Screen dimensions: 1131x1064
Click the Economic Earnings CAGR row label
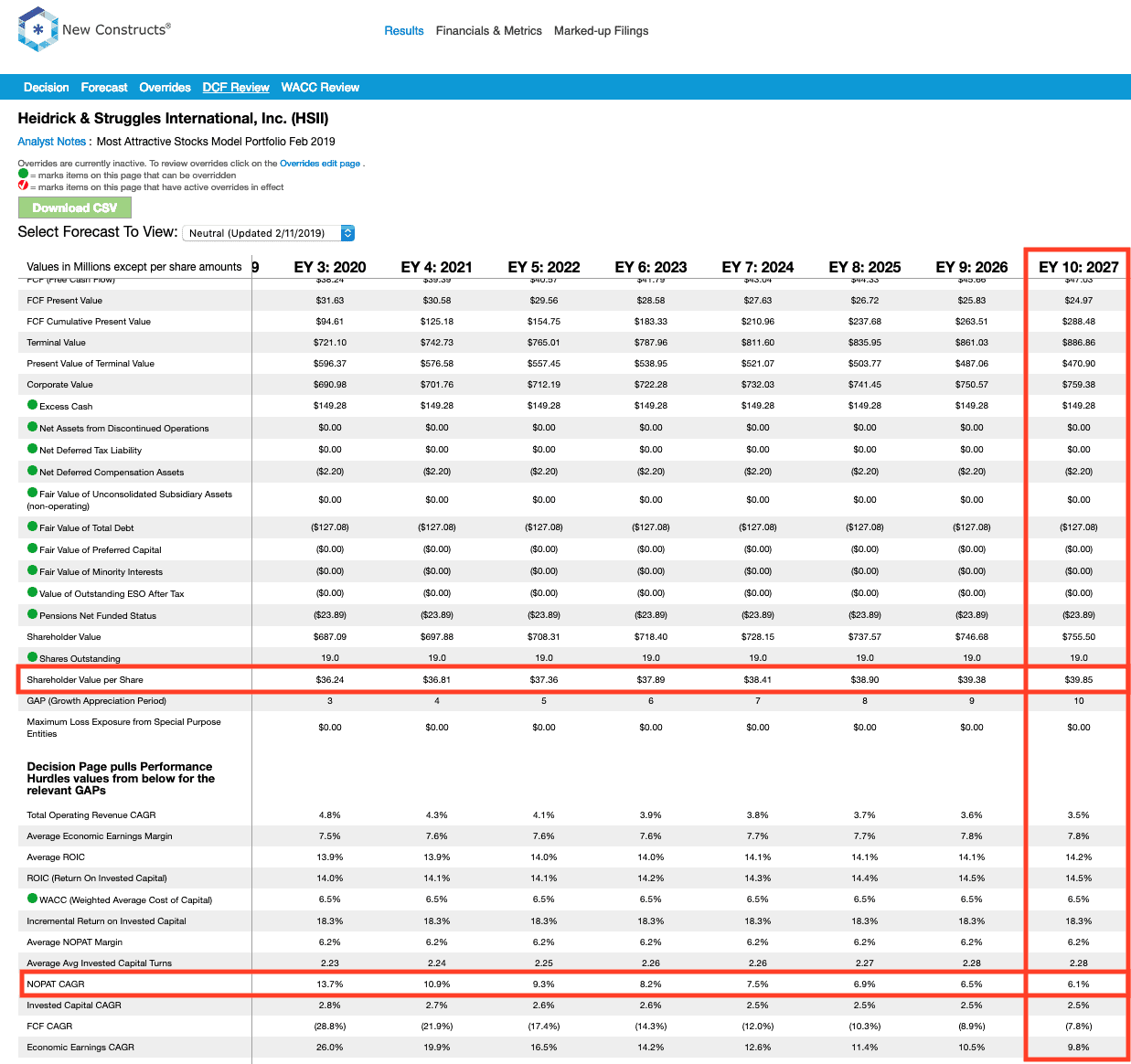80,1048
